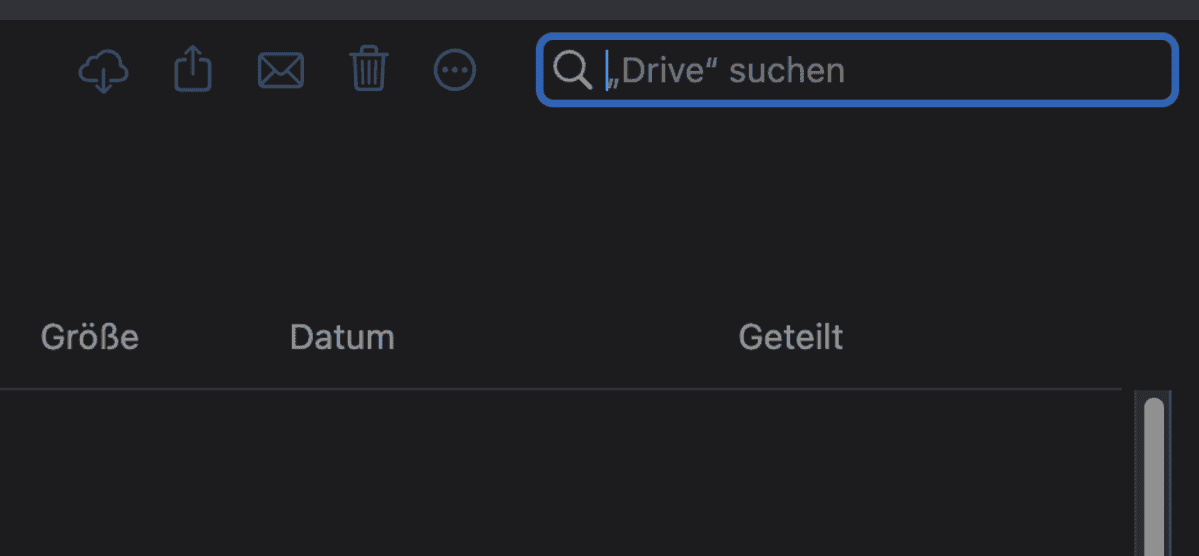Screen dimensions: 1199x556
Task: Click the cloud download icon
Action: point(104,71)
